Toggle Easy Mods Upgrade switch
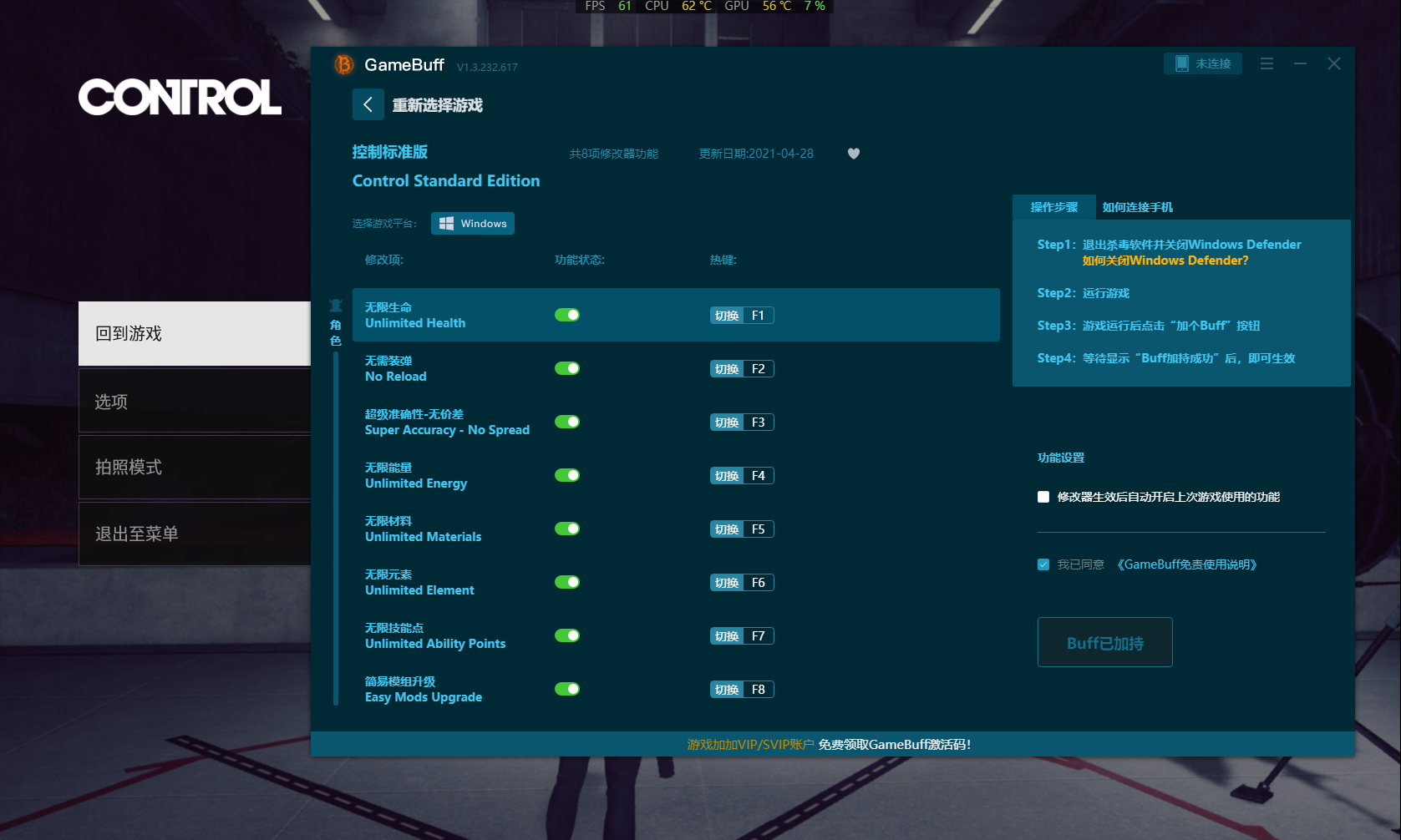This screenshot has height=840, width=1401. 567,689
